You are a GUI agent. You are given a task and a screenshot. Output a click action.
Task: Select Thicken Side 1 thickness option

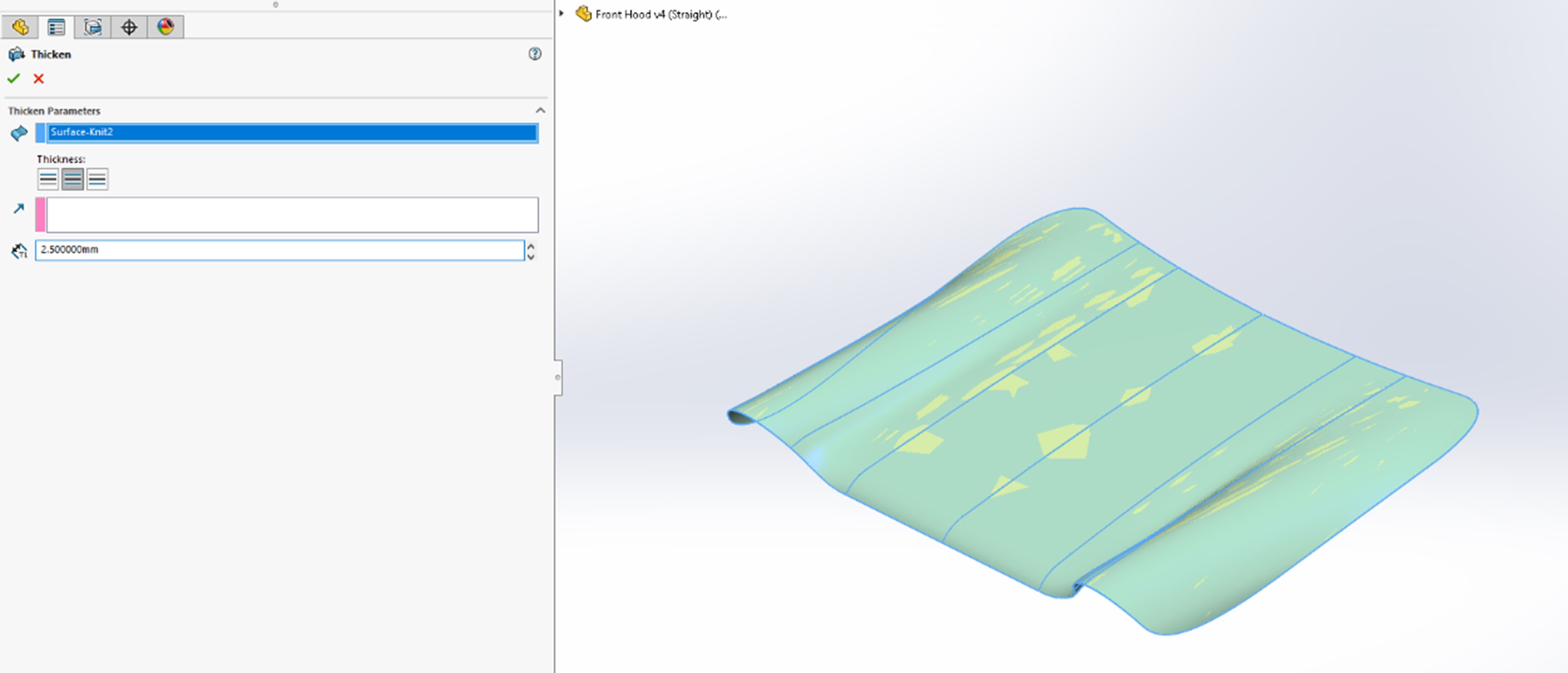(48, 178)
